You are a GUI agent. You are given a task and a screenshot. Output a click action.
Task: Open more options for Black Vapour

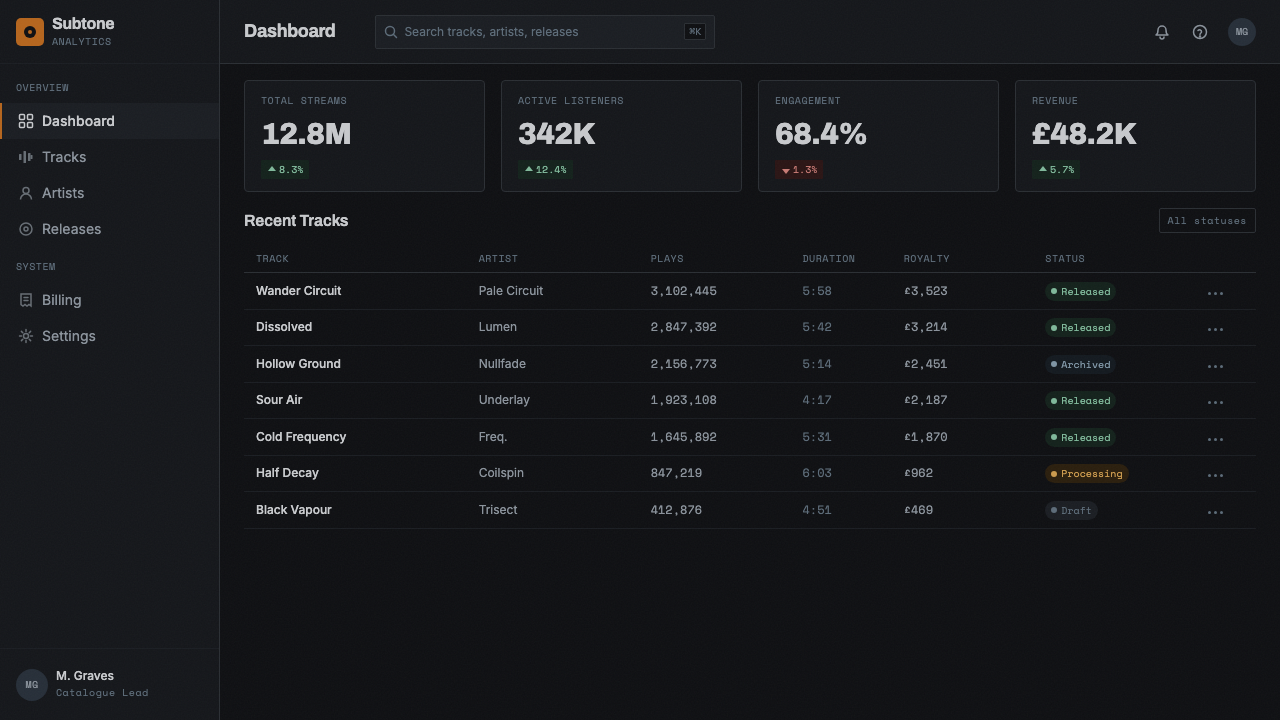click(x=1215, y=512)
